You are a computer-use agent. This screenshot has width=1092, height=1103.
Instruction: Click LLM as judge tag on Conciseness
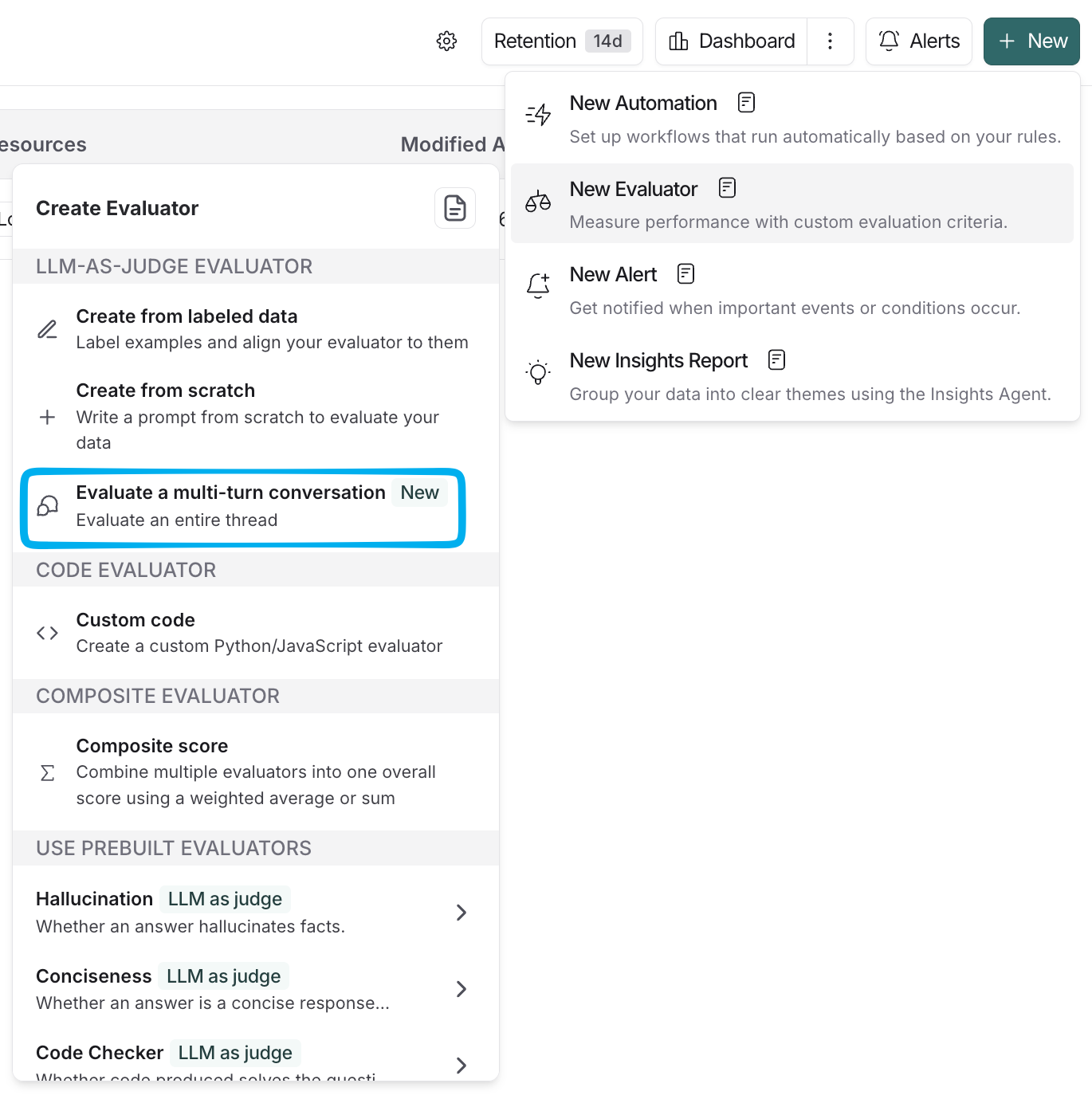(x=224, y=976)
